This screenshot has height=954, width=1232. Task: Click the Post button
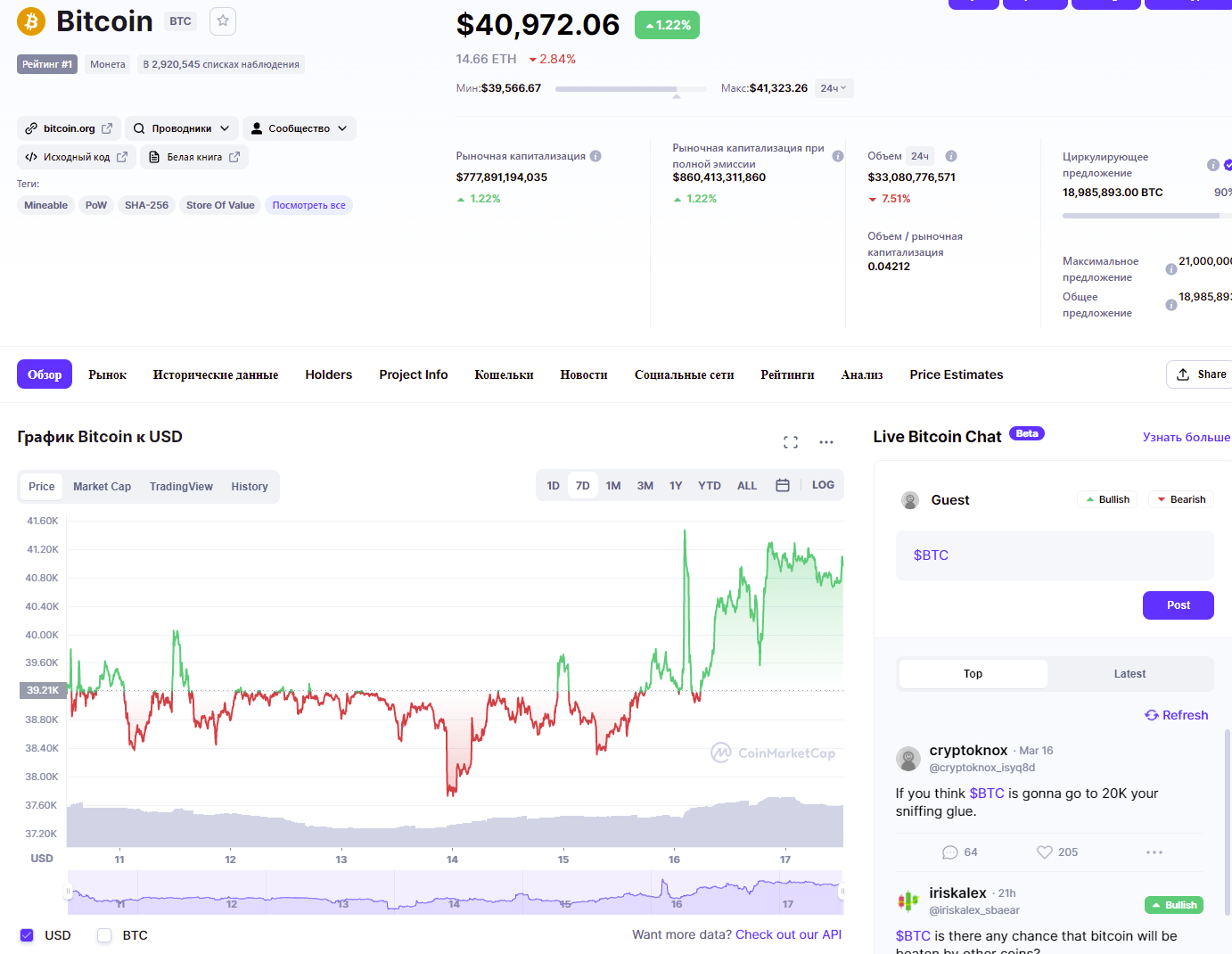tap(1178, 605)
